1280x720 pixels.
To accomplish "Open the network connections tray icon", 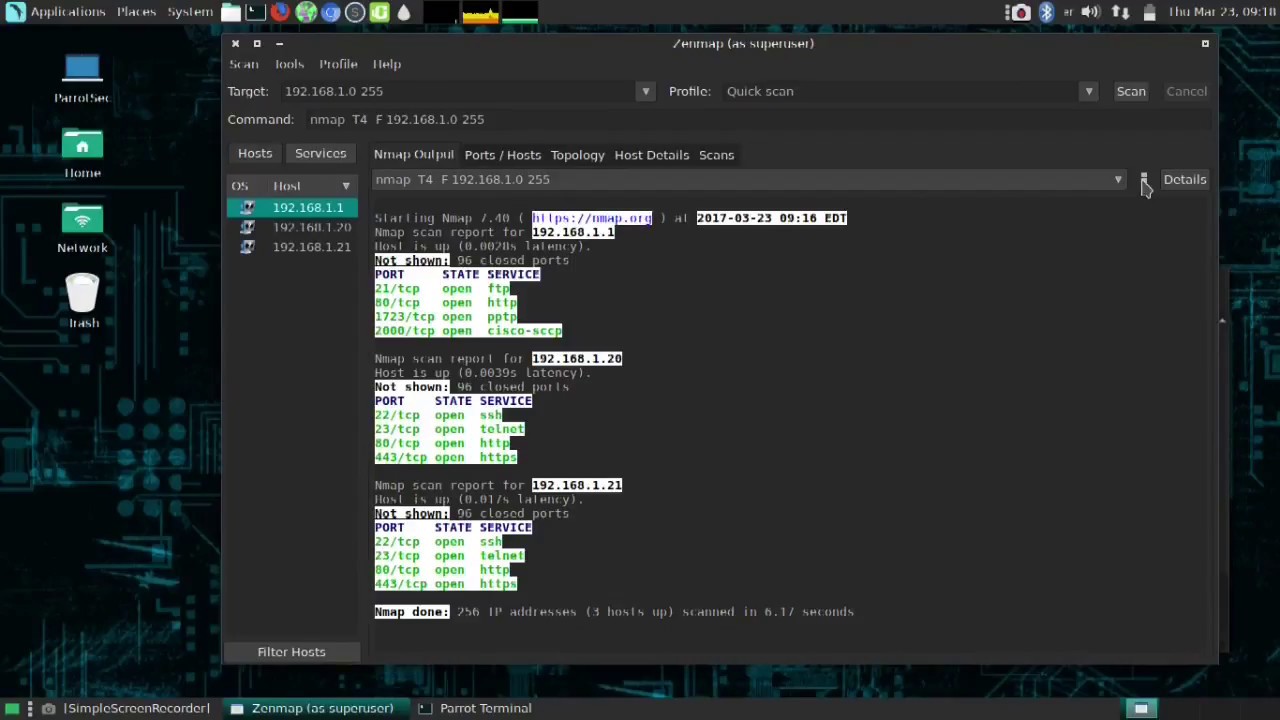I will (x=1121, y=12).
